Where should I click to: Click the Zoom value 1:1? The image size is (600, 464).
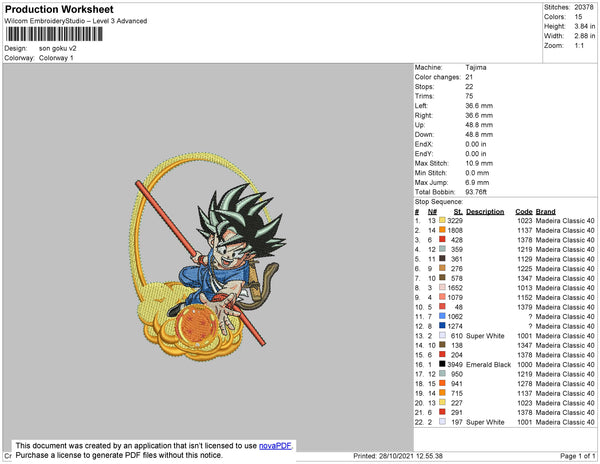click(579, 46)
